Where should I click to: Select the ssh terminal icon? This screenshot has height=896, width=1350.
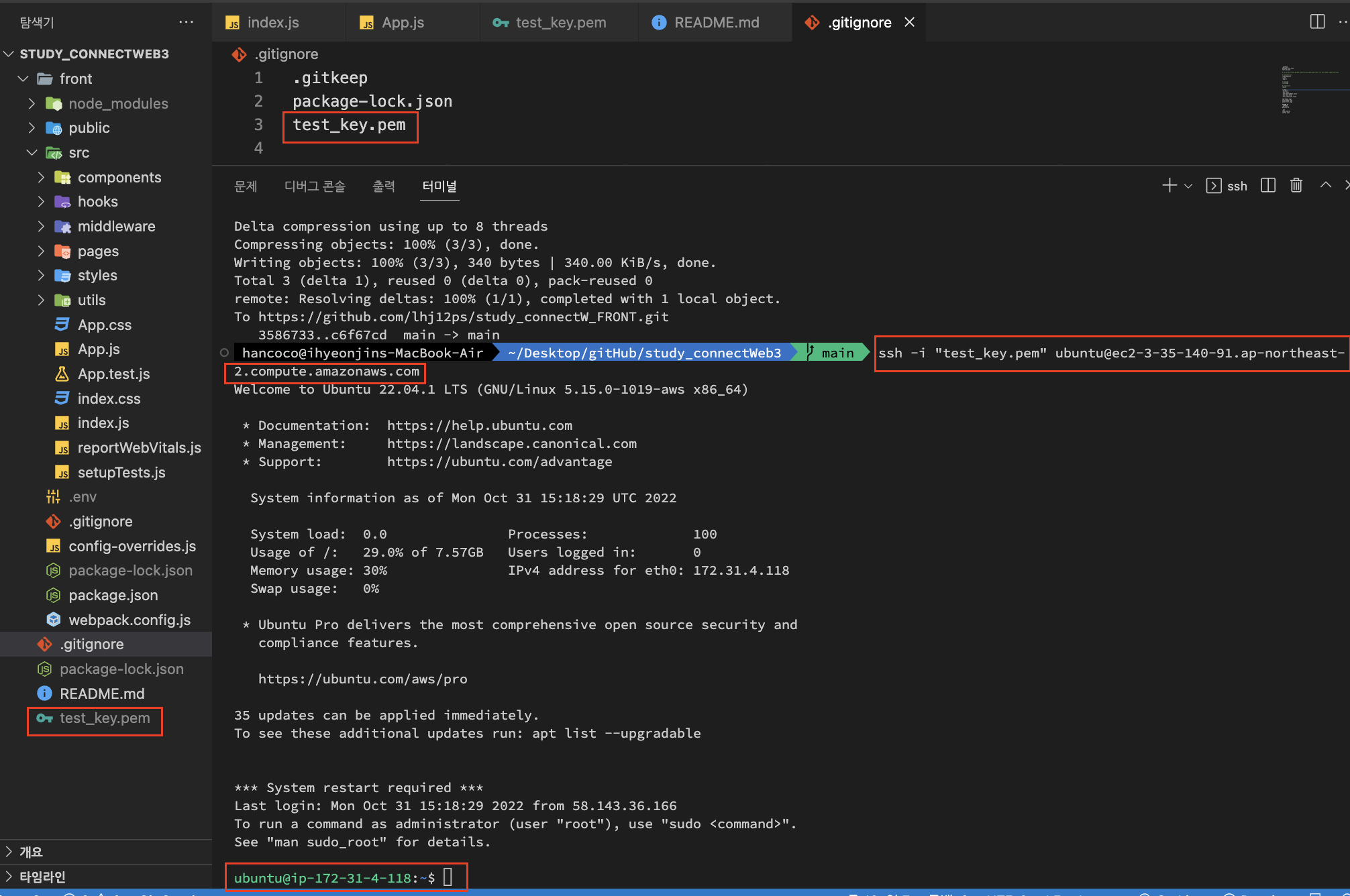[1213, 186]
